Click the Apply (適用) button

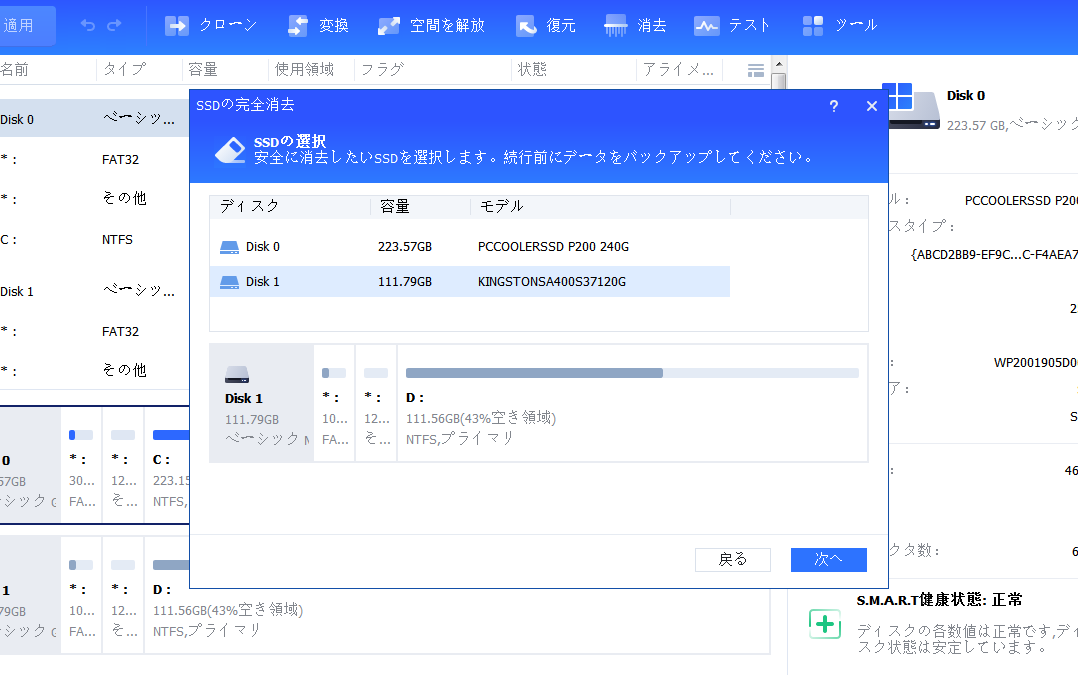point(20,25)
